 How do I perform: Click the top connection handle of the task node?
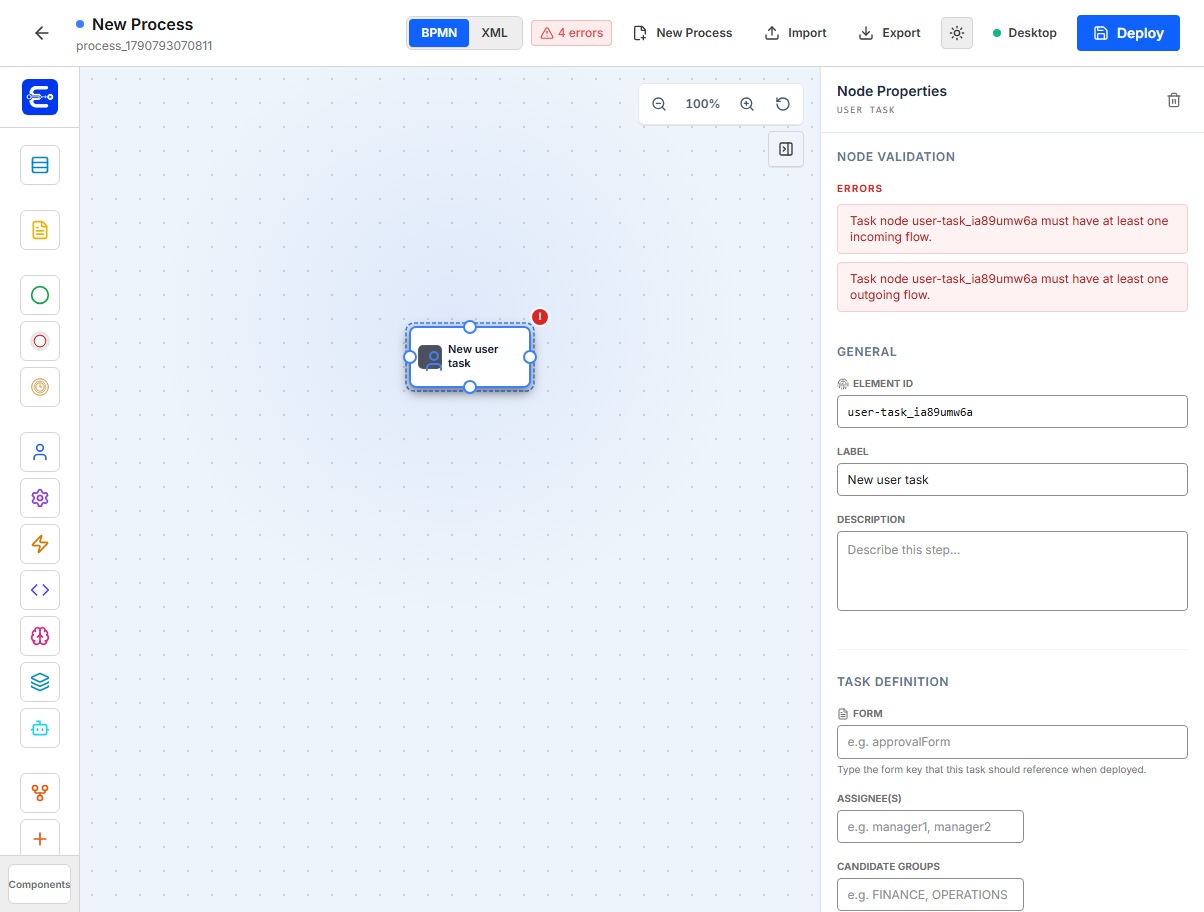pyautogui.click(x=470, y=327)
